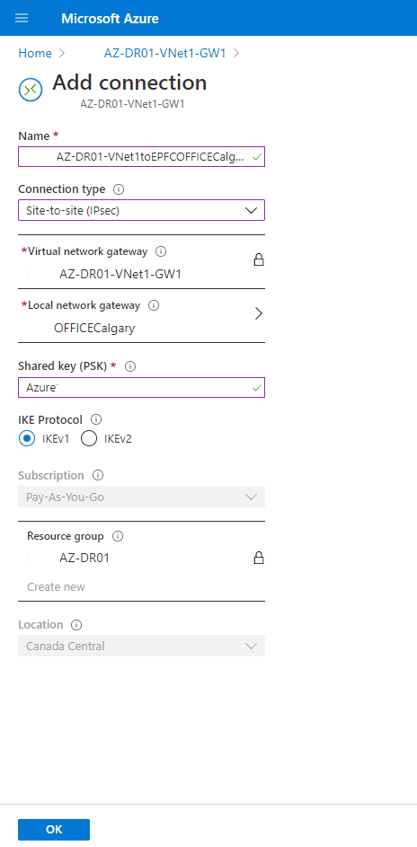
Task: Show info tooltip for Shared key (PSK)
Action: [130, 366]
